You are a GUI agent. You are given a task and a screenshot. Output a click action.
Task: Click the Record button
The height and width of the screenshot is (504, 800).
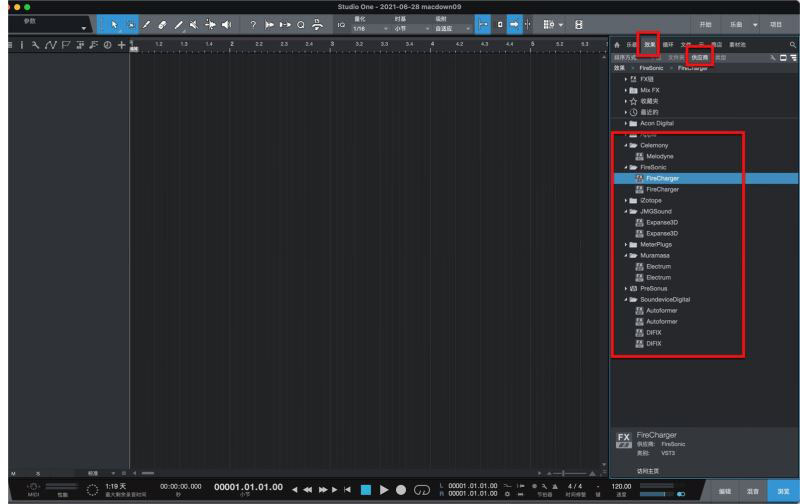pyautogui.click(x=401, y=490)
